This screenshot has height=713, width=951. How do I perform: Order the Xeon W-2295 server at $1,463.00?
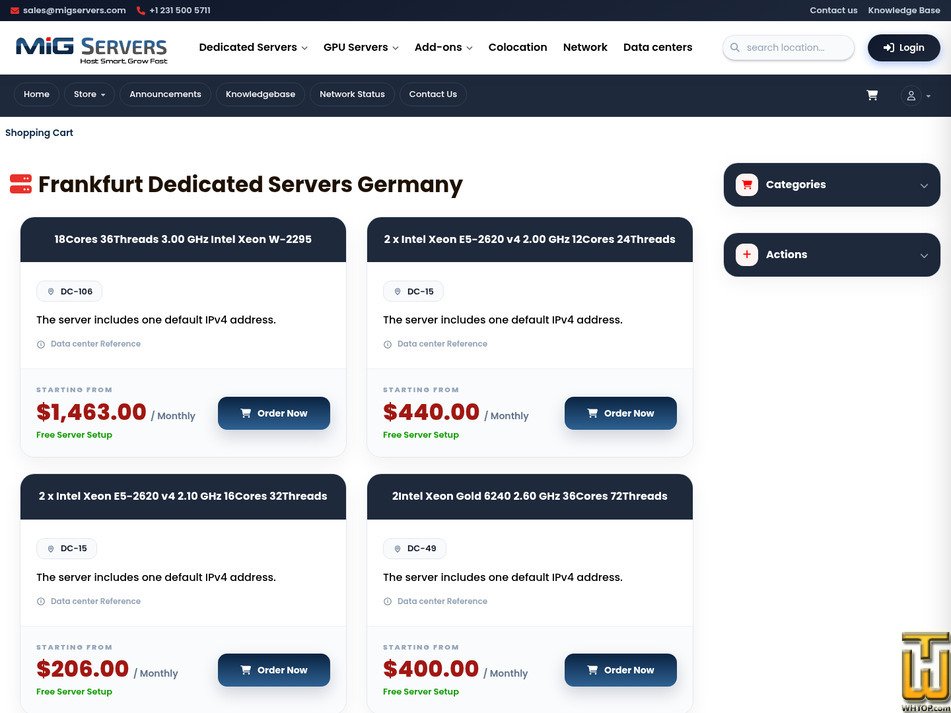(x=274, y=413)
